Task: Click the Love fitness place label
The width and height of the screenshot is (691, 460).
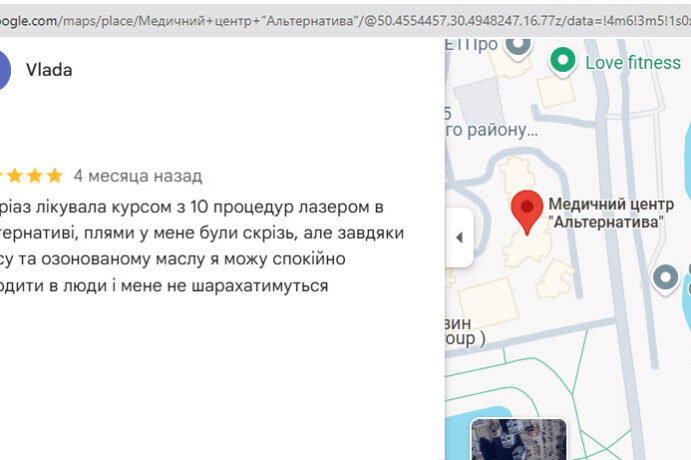Action: pyautogui.click(x=632, y=63)
